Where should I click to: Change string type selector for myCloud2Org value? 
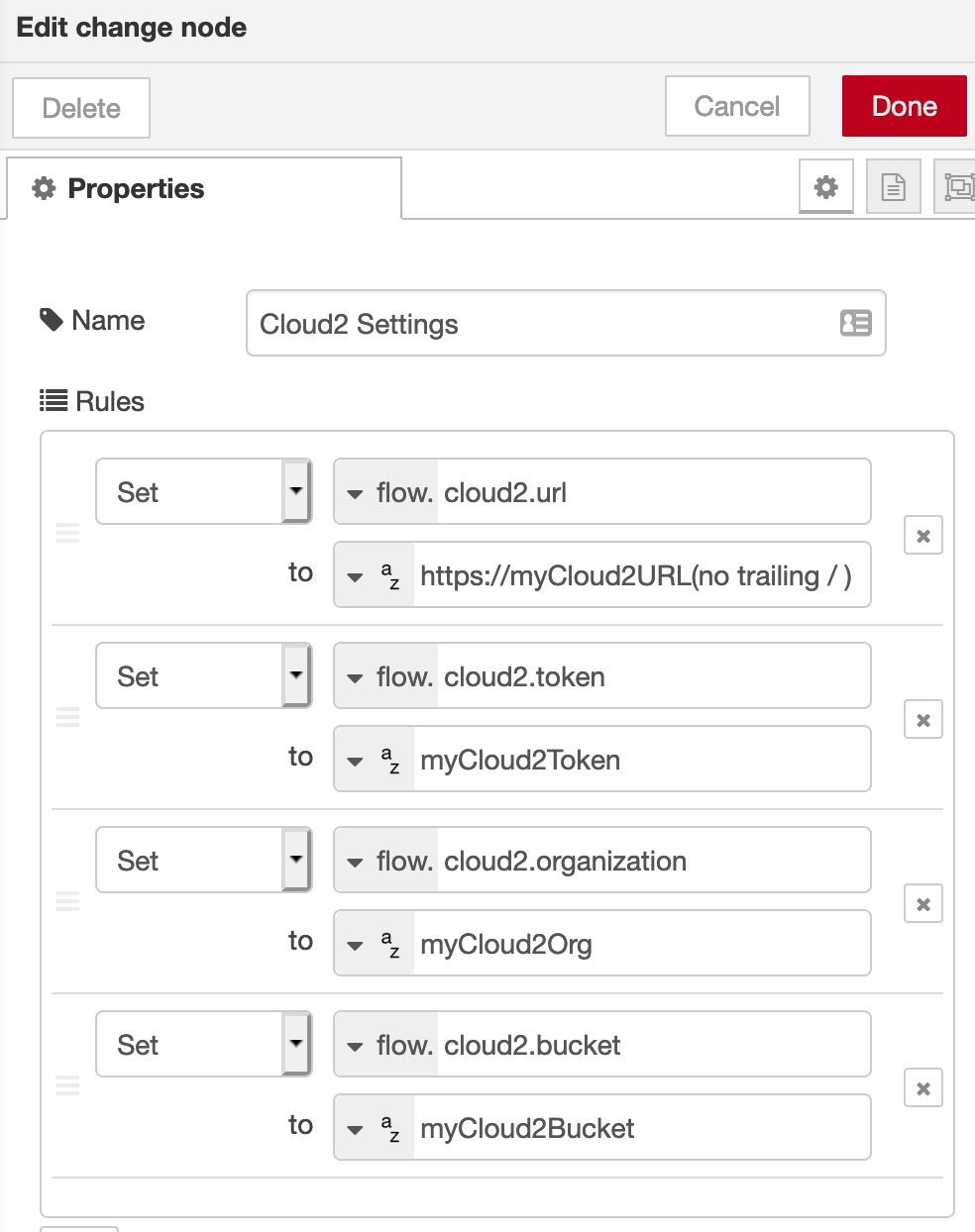374,945
